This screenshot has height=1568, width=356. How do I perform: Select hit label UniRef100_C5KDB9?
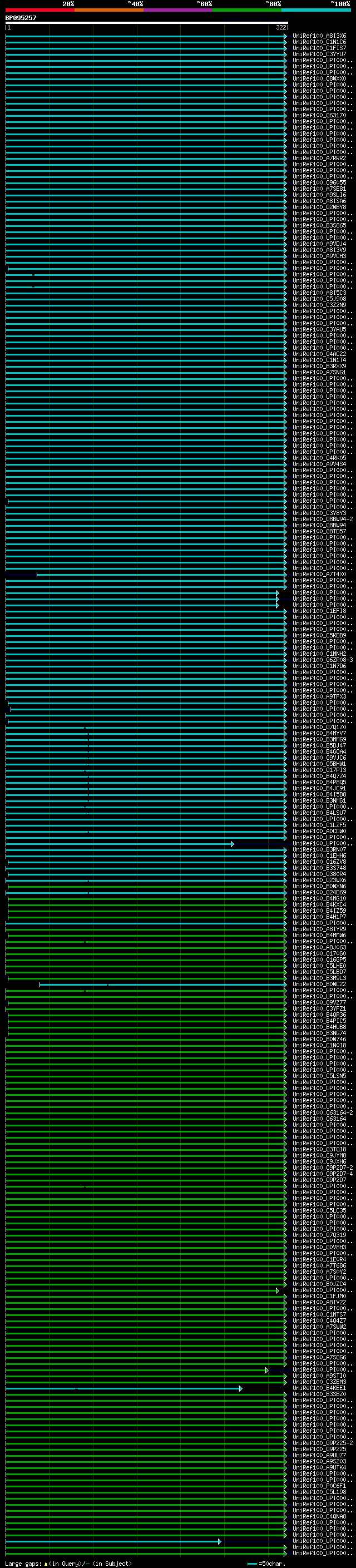(x=319, y=635)
